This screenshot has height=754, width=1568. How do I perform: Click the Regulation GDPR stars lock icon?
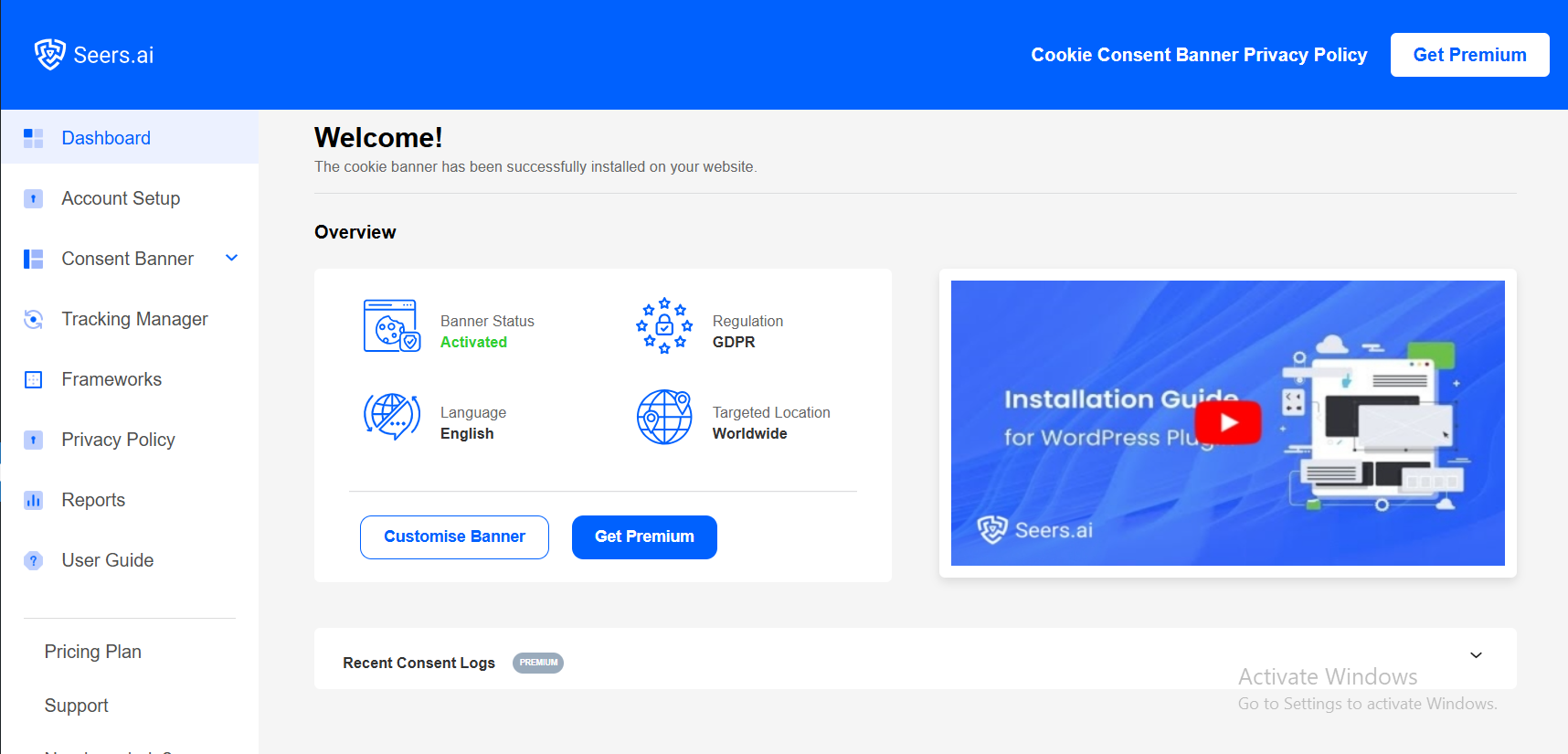coord(664,325)
